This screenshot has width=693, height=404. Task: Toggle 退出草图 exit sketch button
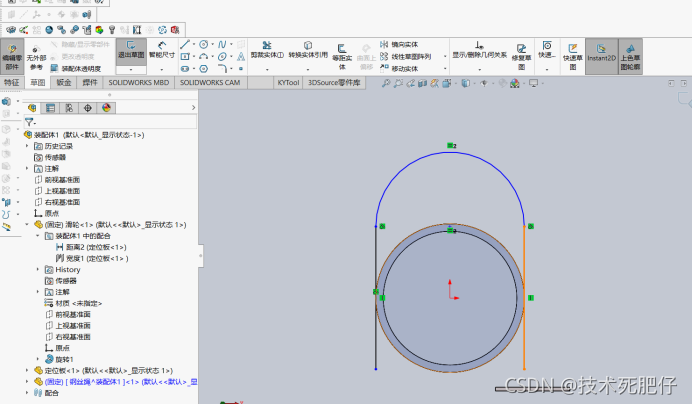pos(131,51)
